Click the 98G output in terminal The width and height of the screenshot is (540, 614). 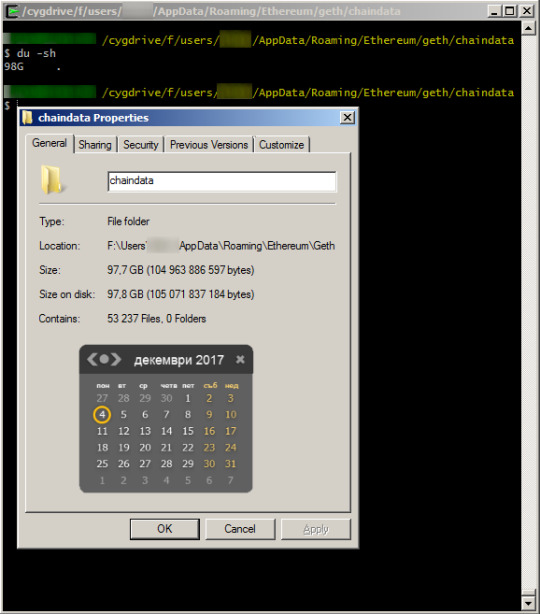(14, 67)
